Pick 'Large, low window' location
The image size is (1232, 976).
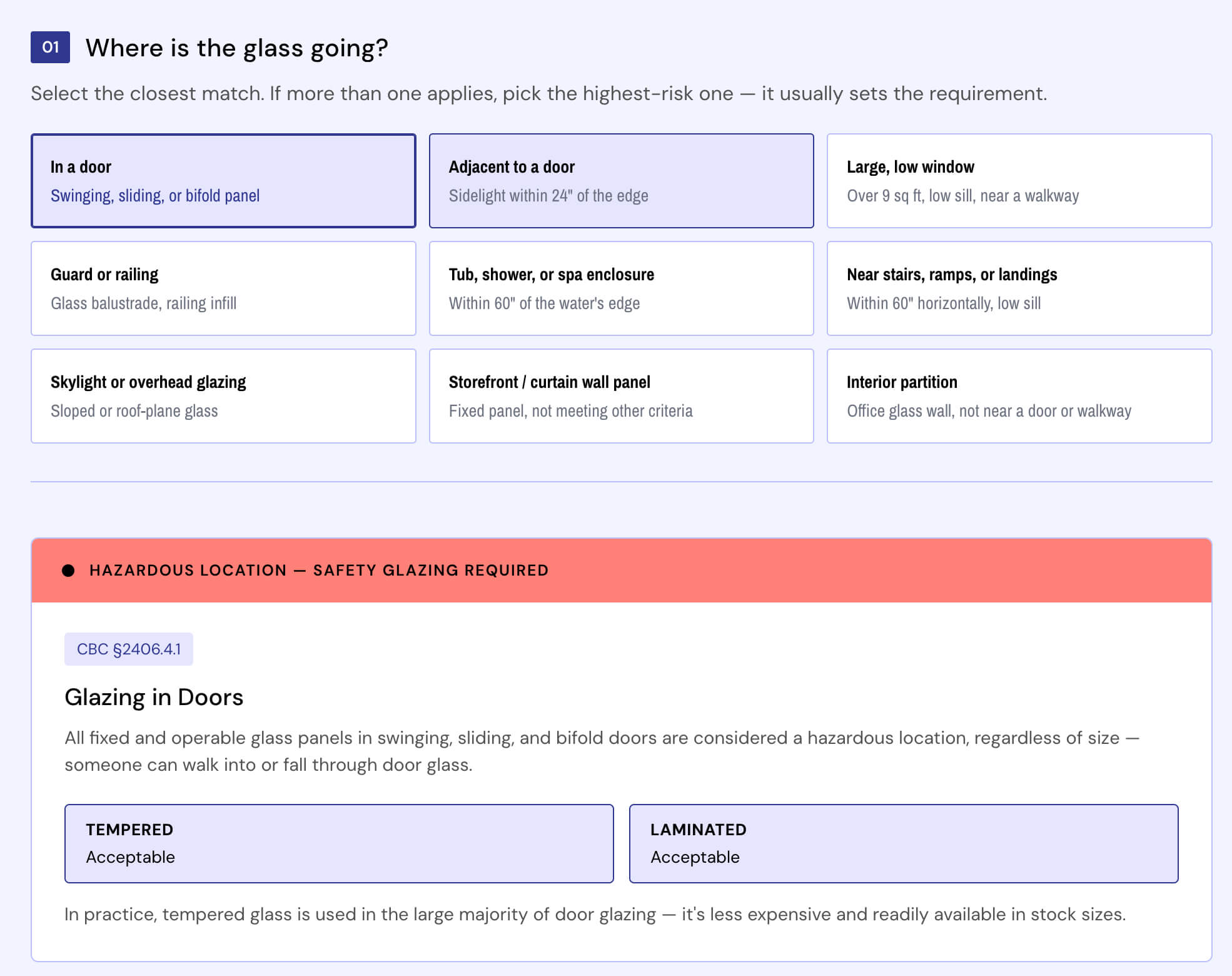(x=1019, y=181)
